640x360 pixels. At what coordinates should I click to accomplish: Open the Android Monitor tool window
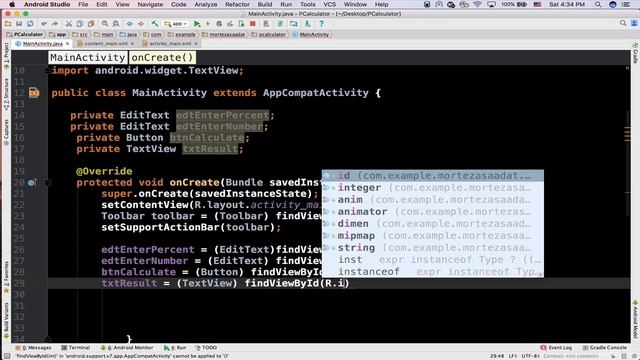(127, 348)
